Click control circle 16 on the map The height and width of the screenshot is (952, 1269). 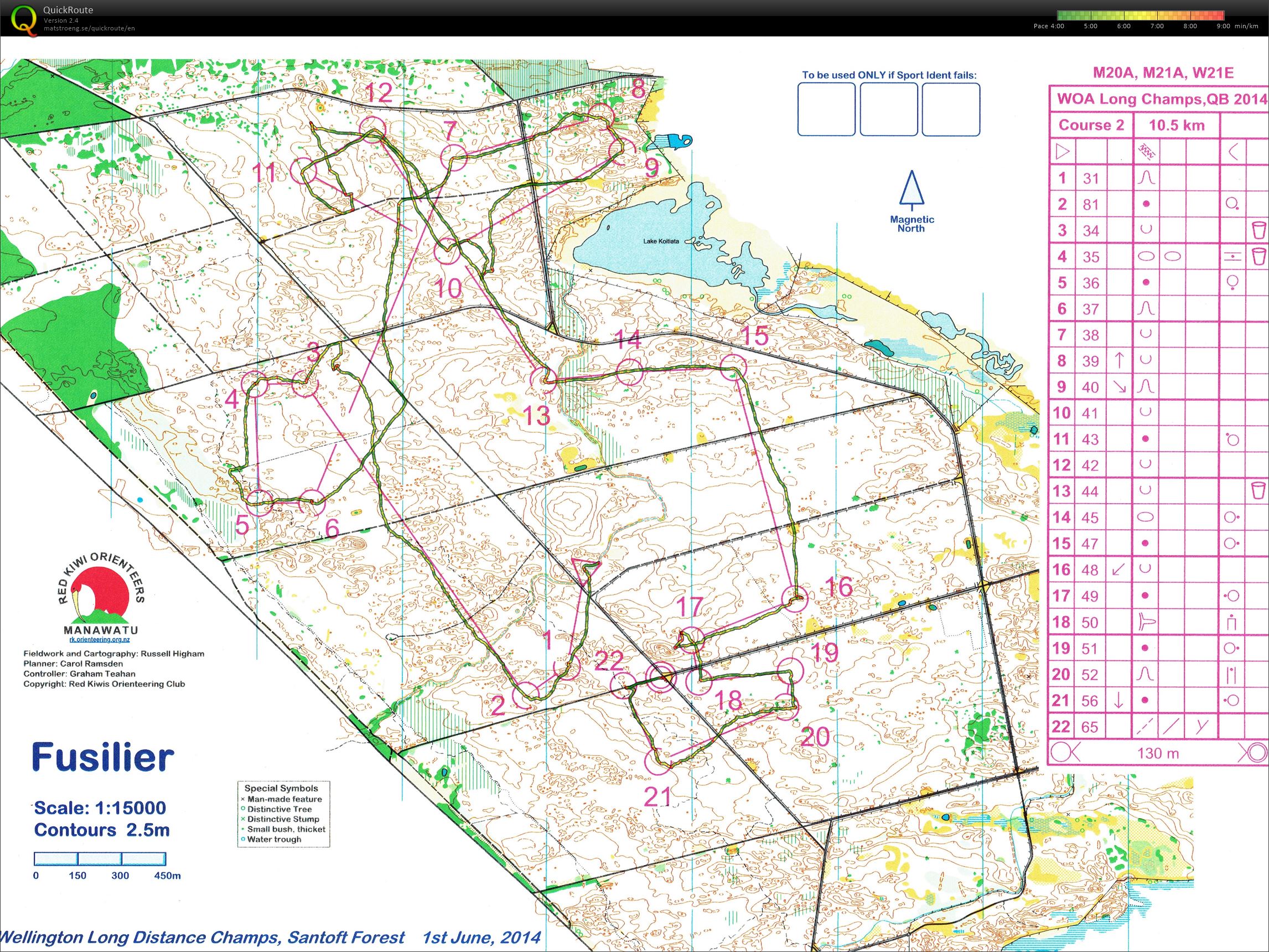796,598
